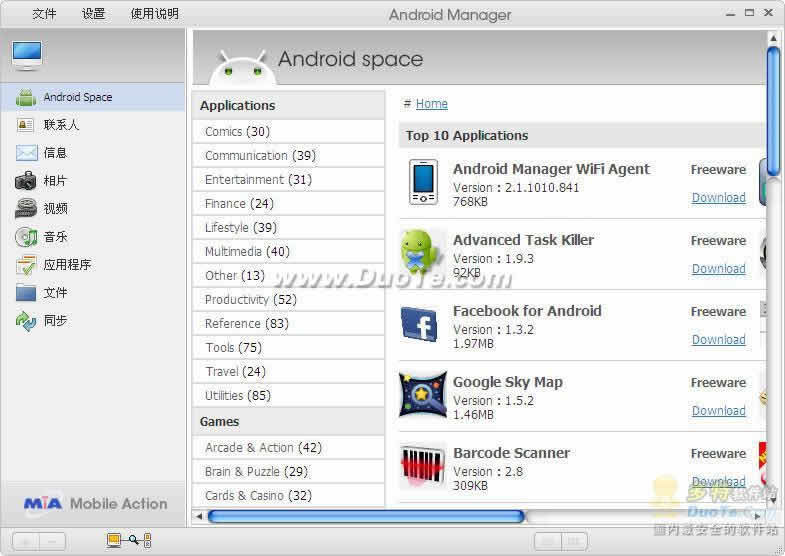Click the Top 10 Applications heading
The width and height of the screenshot is (785, 556).
coord(467,136)
